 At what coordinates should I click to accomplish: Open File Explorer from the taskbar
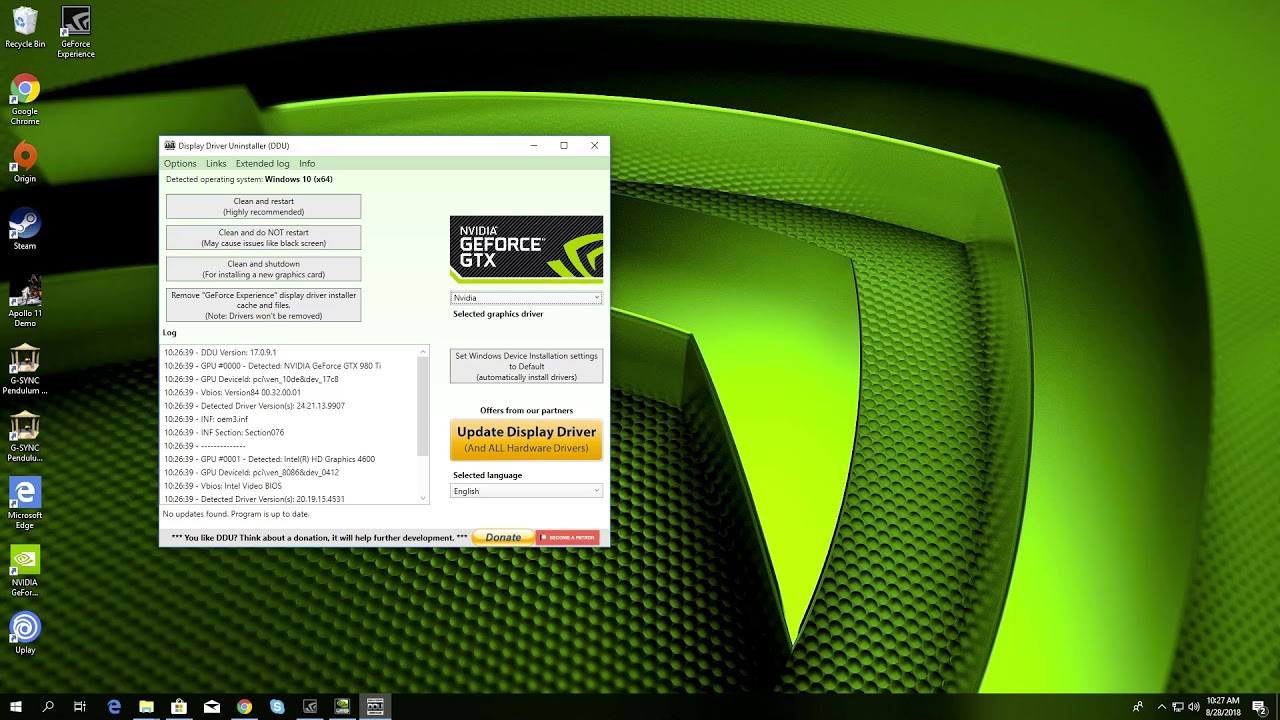click(147, 707)
